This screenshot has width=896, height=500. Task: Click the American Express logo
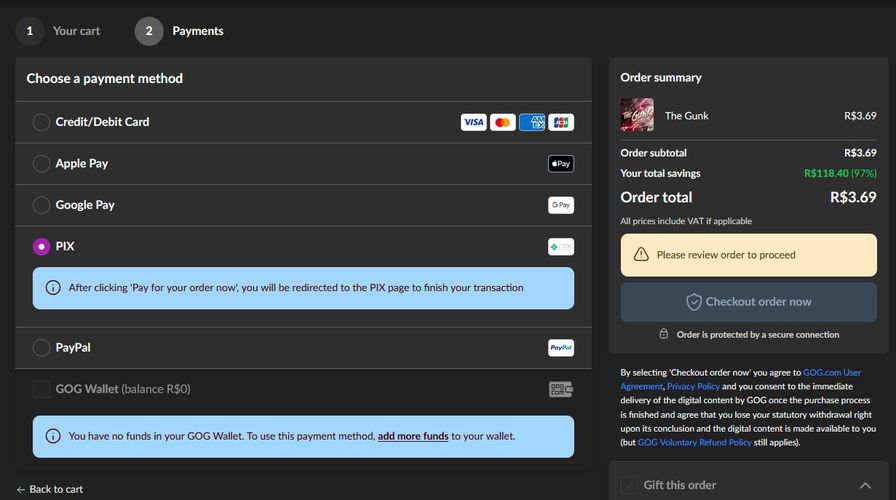point(532,122)
